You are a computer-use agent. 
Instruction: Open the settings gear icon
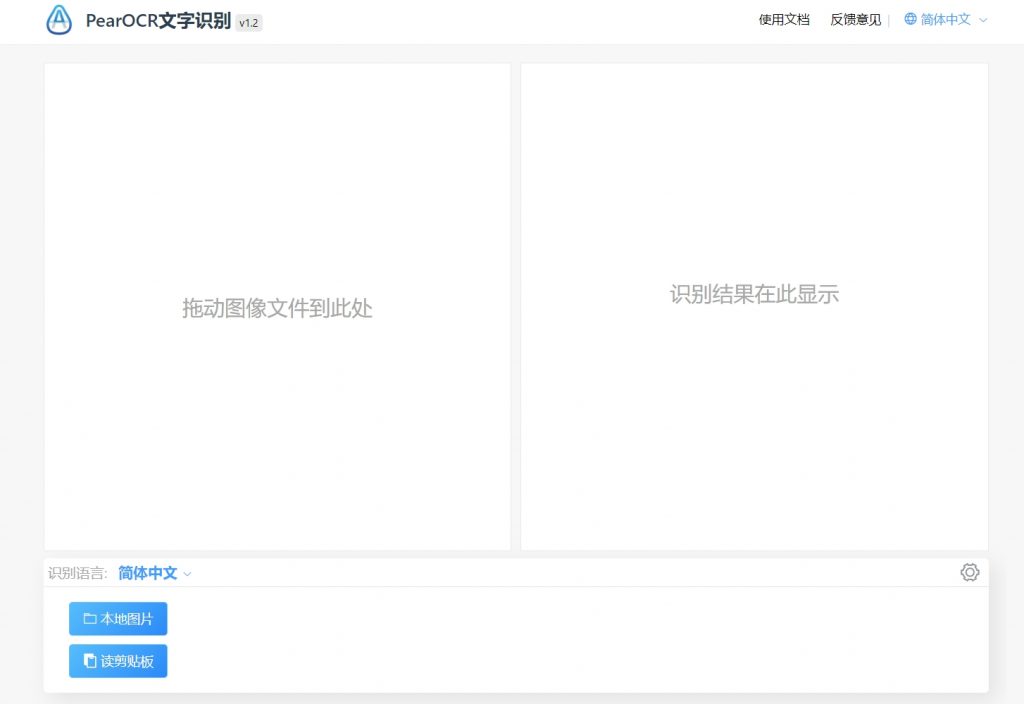(x=969, y=572)
